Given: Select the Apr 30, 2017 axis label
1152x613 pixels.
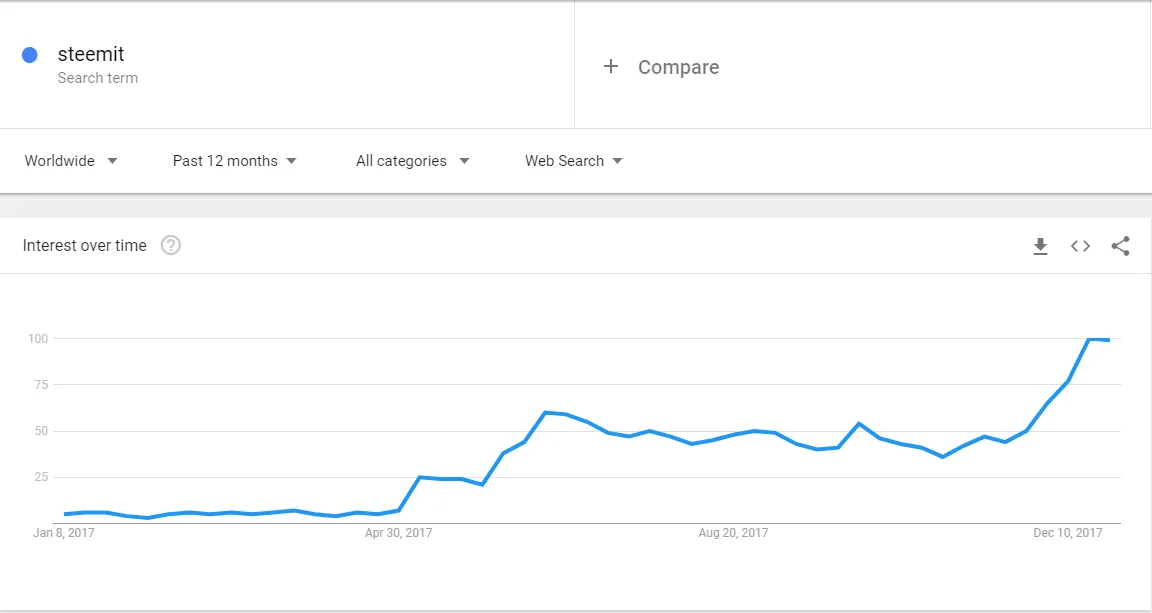Looking at the screenshot, I should (398, 533).
